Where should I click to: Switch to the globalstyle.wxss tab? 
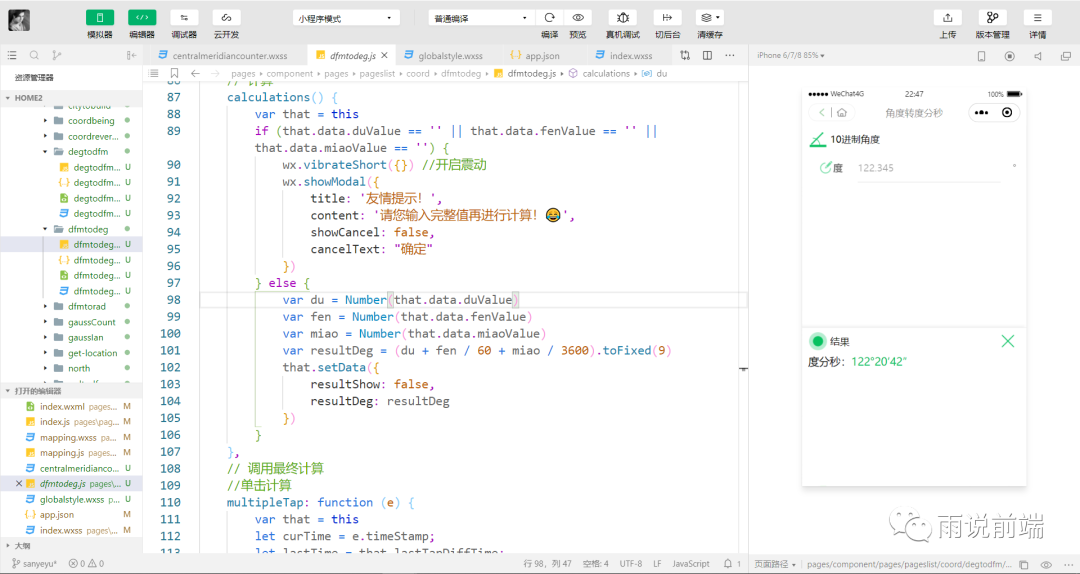(449, 56)
